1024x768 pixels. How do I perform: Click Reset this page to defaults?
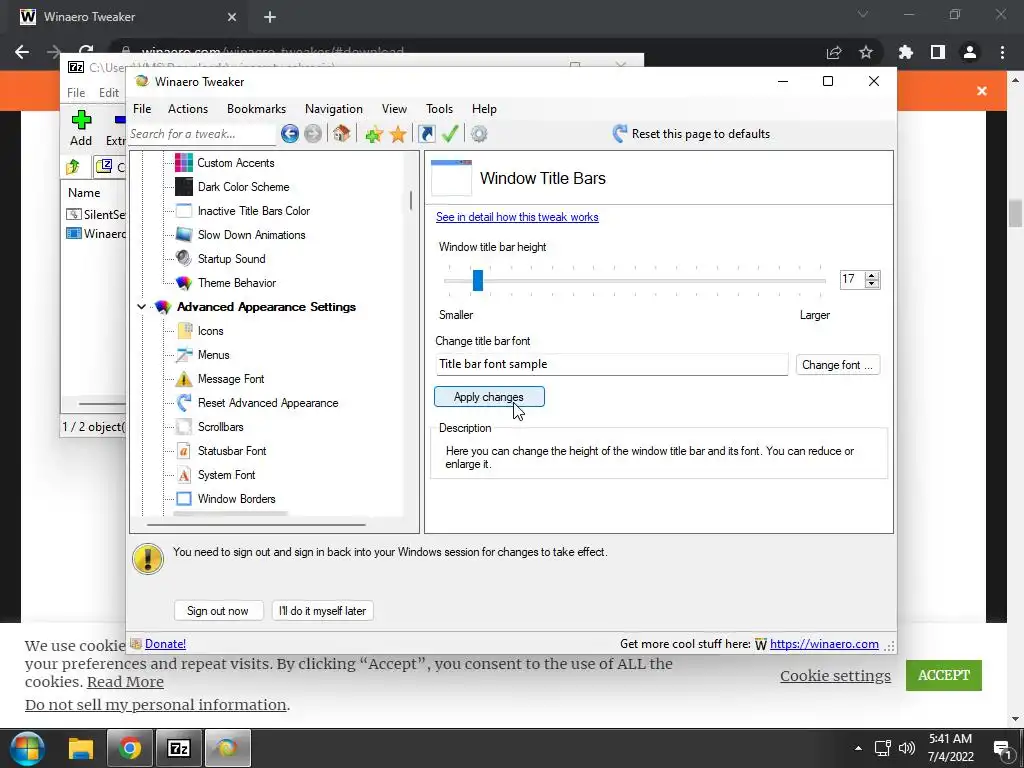point(691,134)
